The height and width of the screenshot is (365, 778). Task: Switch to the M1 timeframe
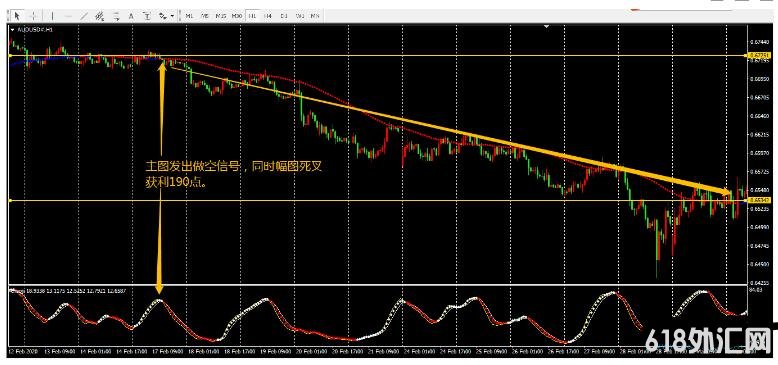pyautogui.click(x=189, y=16)
